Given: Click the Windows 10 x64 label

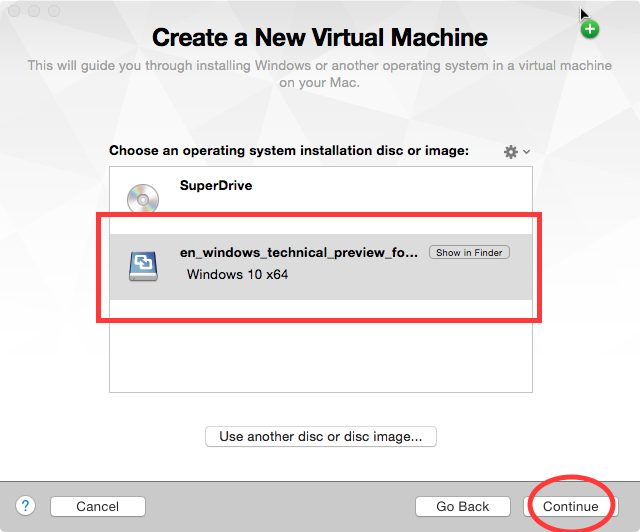Looking at the screenshot, I should 238,274.
